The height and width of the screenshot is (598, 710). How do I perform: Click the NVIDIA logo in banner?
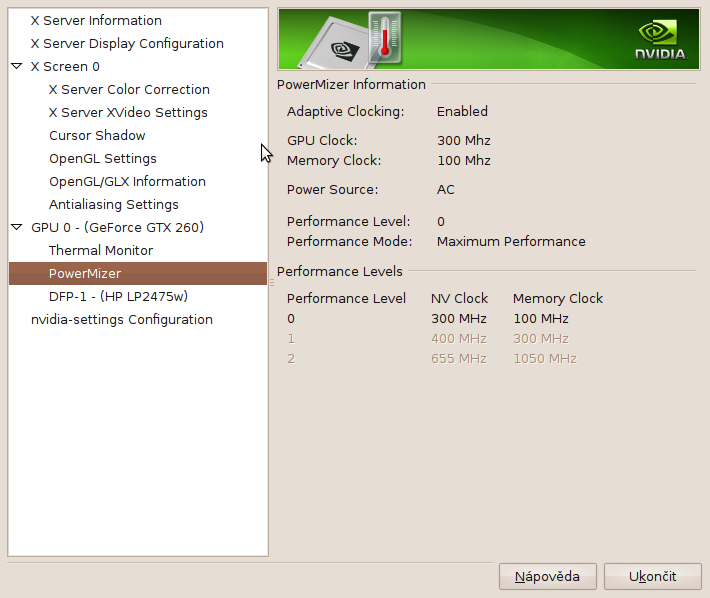pyautogui.click(x=660, y=40)
